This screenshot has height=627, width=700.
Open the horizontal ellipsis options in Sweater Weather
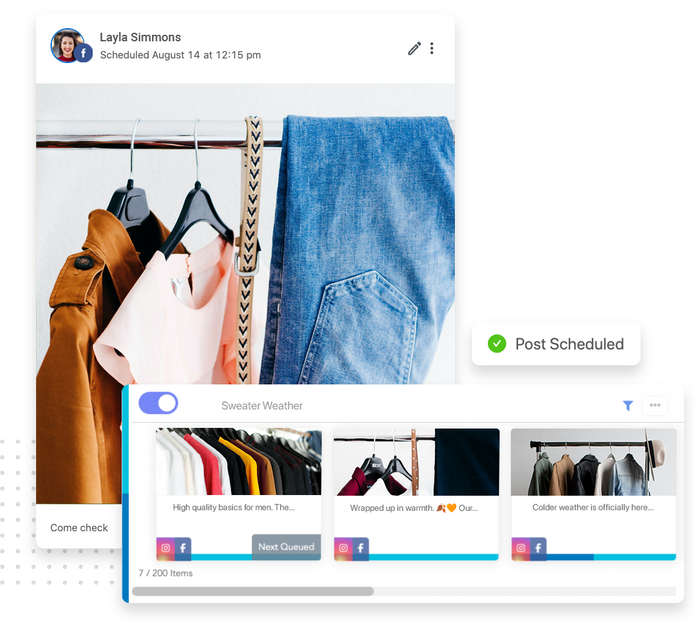click(655, 406)
